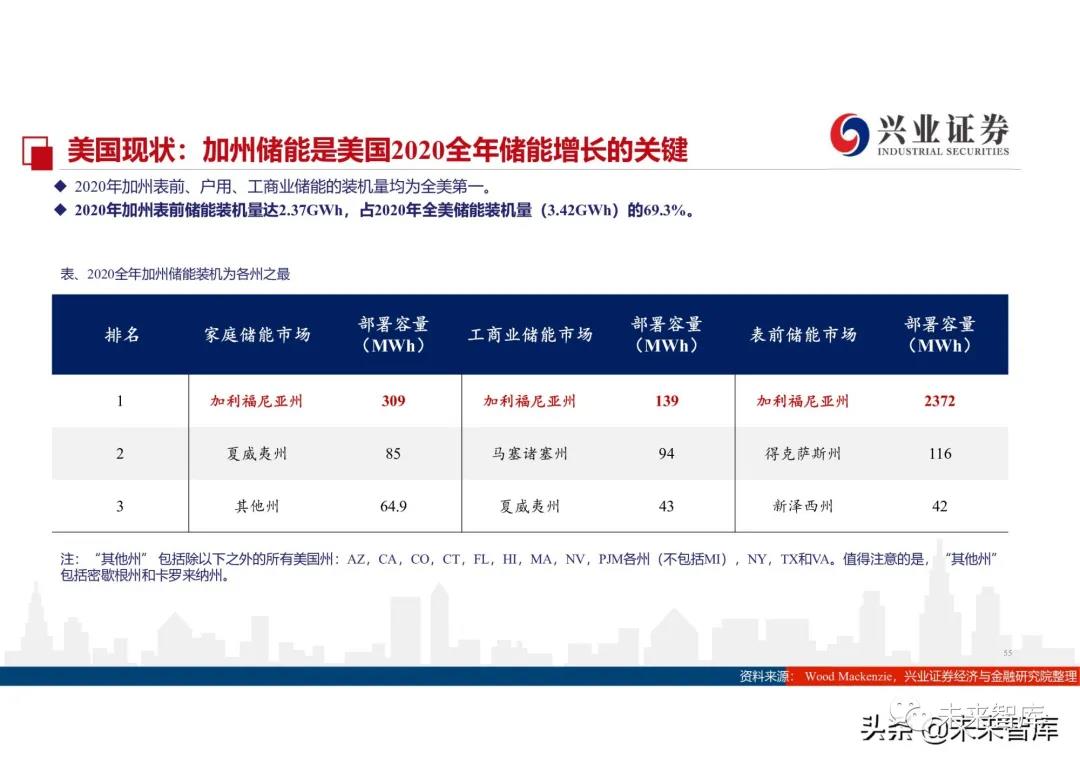The height and width of the screenshot is (764, 1080).
Task: Click the value 64.9 in rank 3 row
Action: (393, 507)
